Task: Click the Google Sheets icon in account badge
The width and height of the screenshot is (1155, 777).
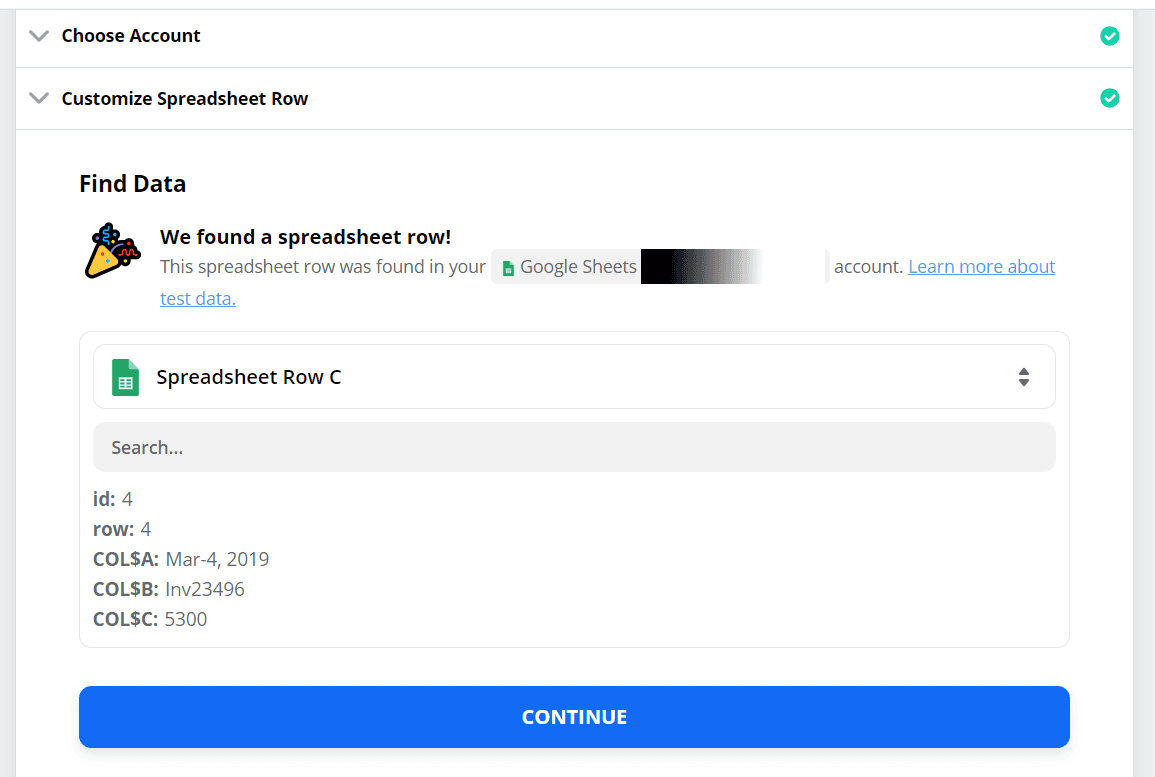Action: pyautogui.click(x=508, y=268)
